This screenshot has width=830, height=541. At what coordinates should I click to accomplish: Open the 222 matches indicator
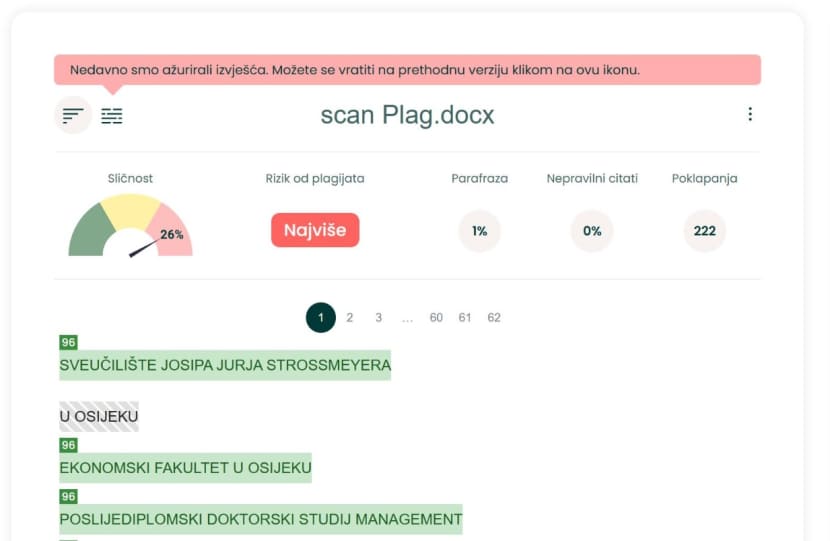coord(705,231)
